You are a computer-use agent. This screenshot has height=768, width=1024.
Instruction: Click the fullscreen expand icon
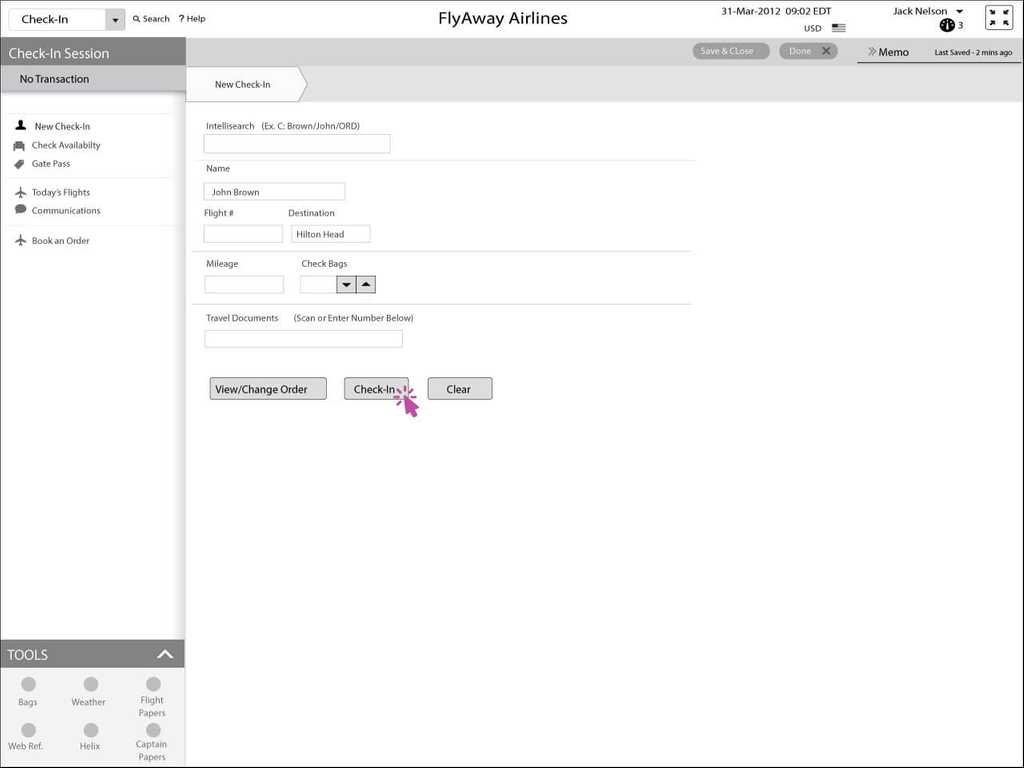point(999,18)
